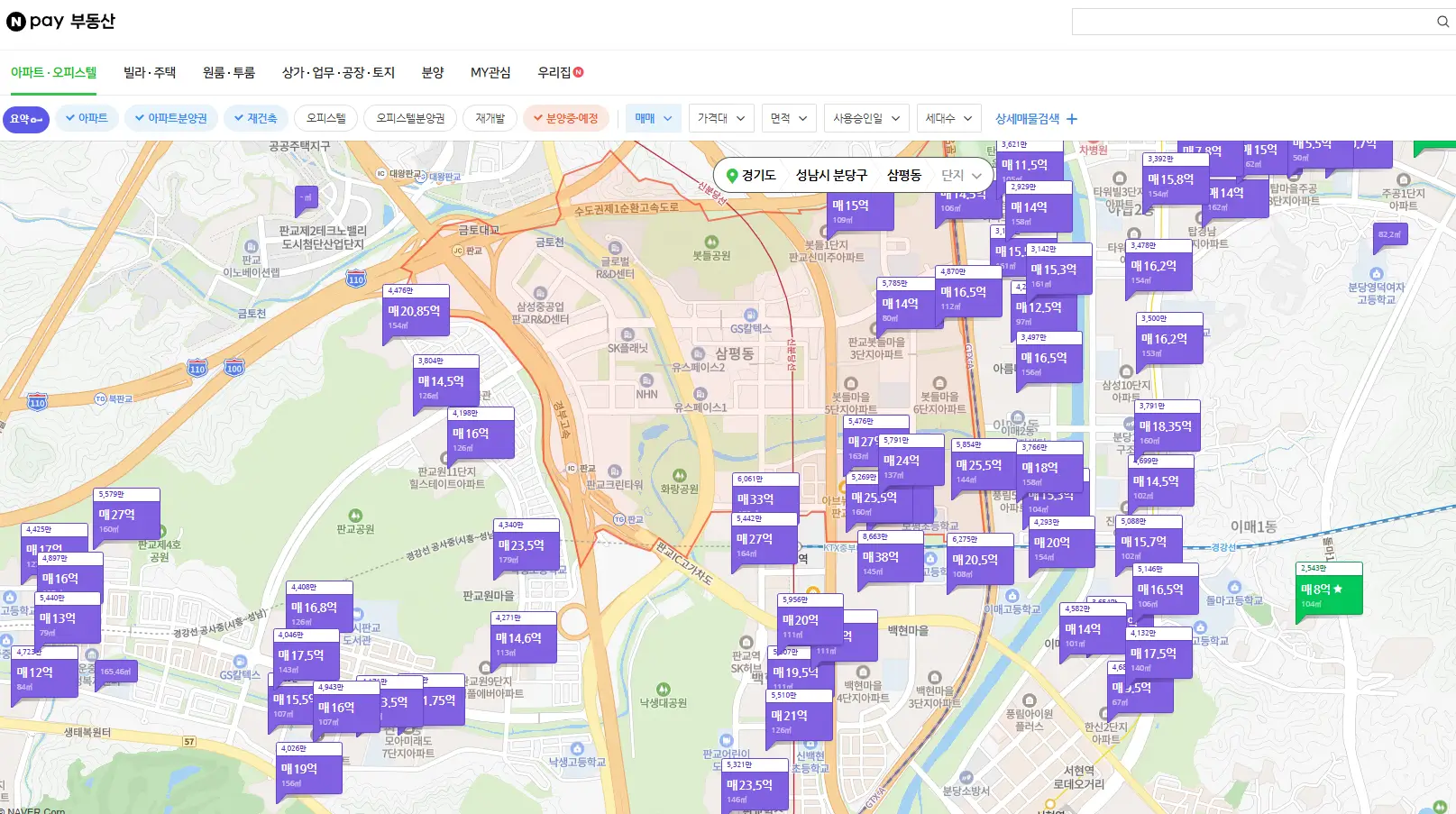Click the 재개발 filter button

click(x=489, y=118)
